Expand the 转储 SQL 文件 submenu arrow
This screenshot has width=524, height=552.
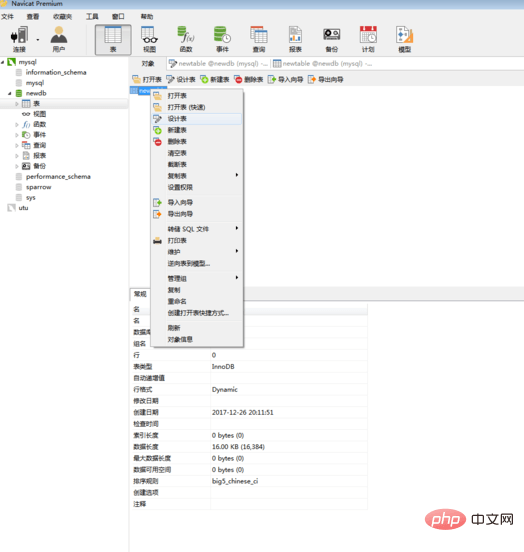pyautogui.click(x=237, y=228)
